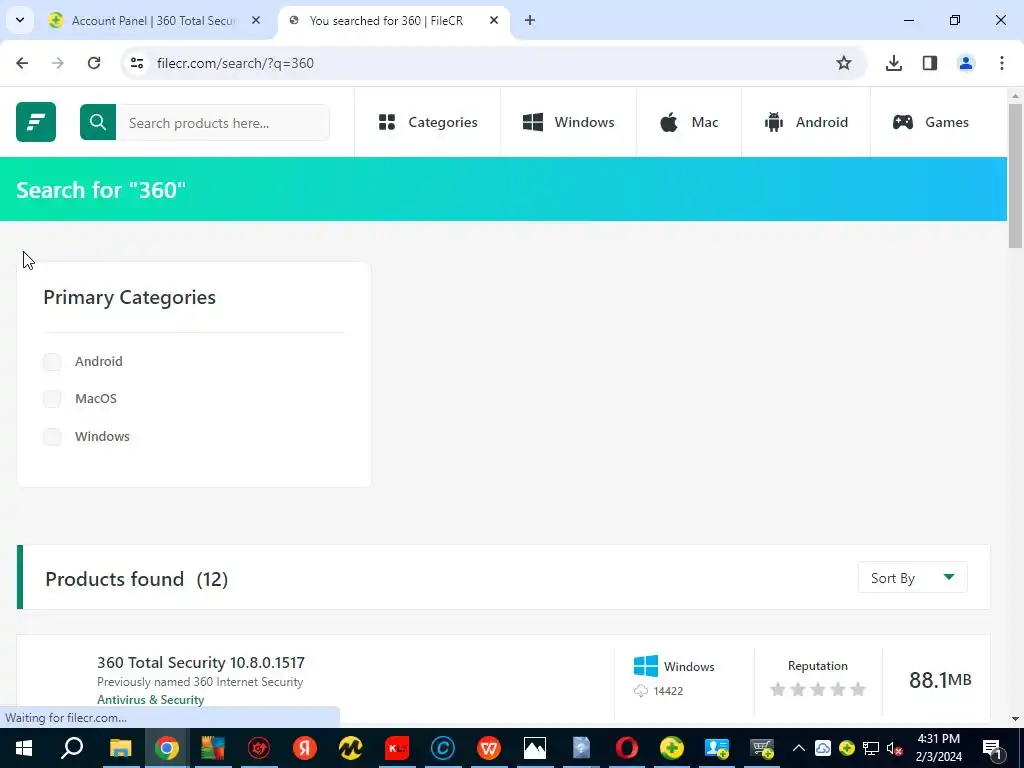The image size is (1024, 768).
Task: Open the Windows Start menu
Action: pyautogui.click(x=24, y=748)
